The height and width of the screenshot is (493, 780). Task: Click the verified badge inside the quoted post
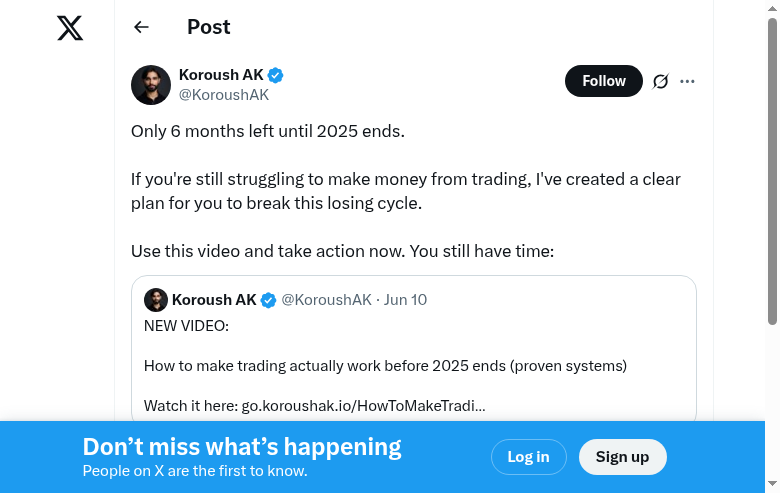pyautogui.click(x=268, y=300)
